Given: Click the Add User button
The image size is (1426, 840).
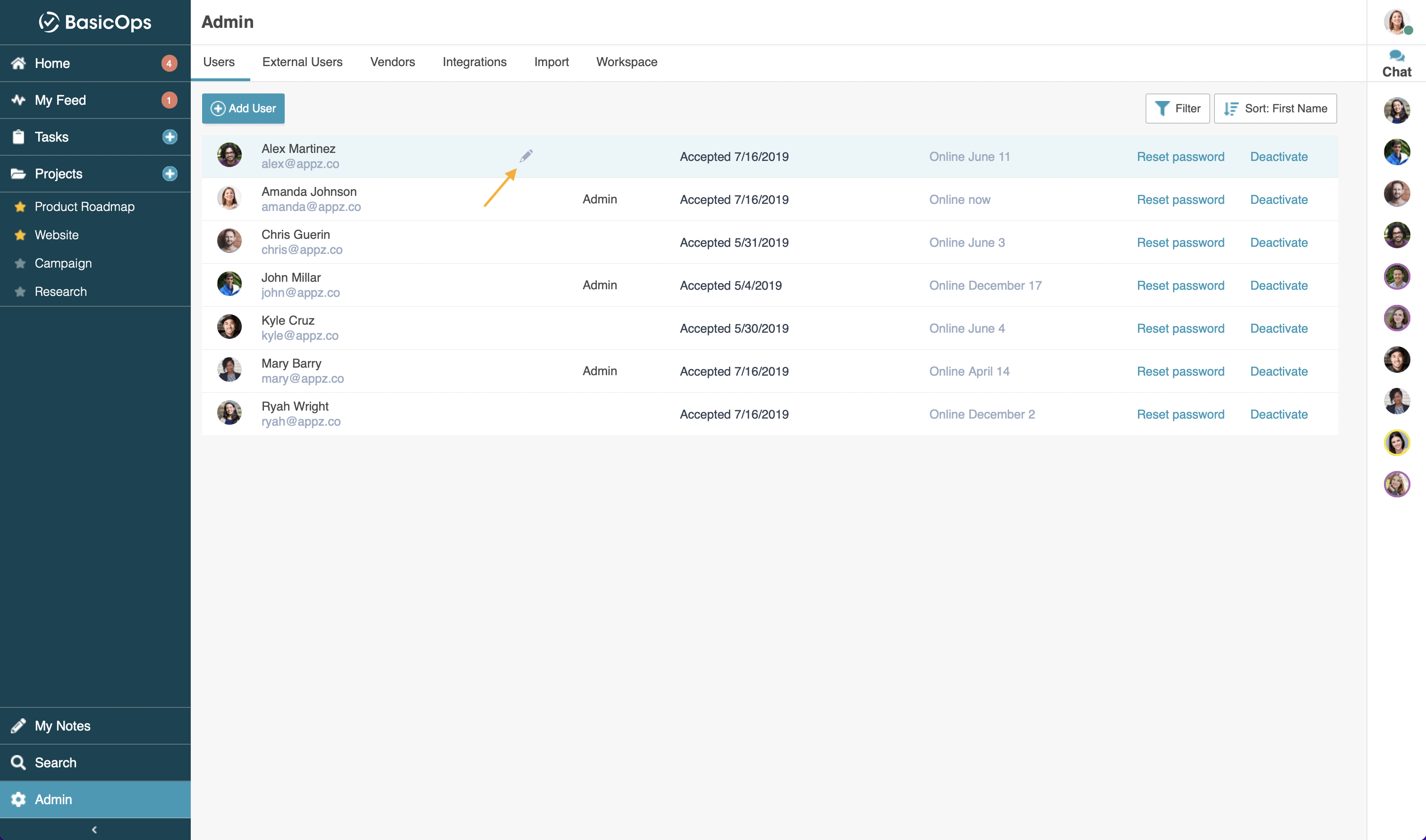Looking at the screenshot, I should 243,108.
